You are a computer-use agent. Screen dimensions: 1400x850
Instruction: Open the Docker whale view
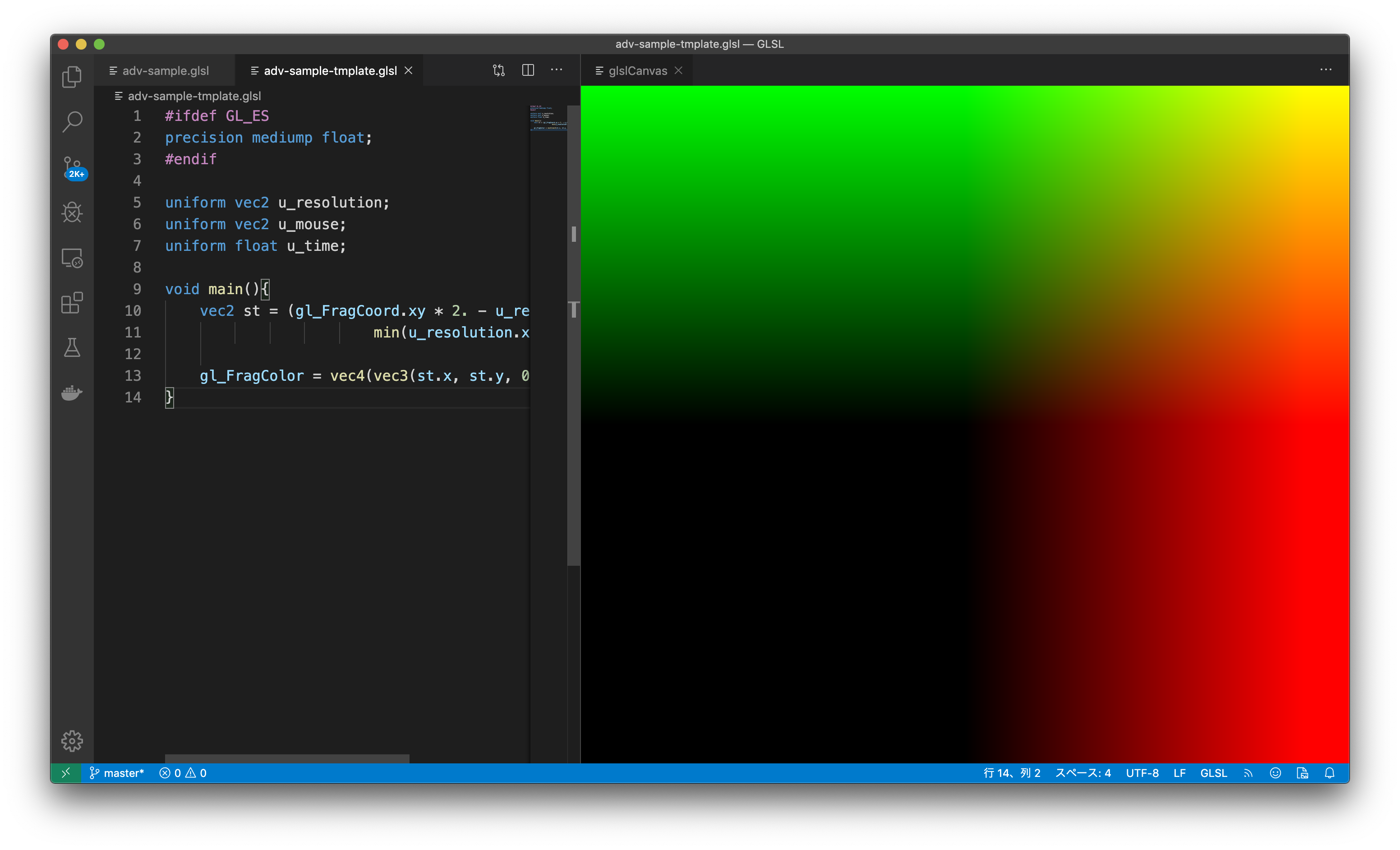point(72,393)
